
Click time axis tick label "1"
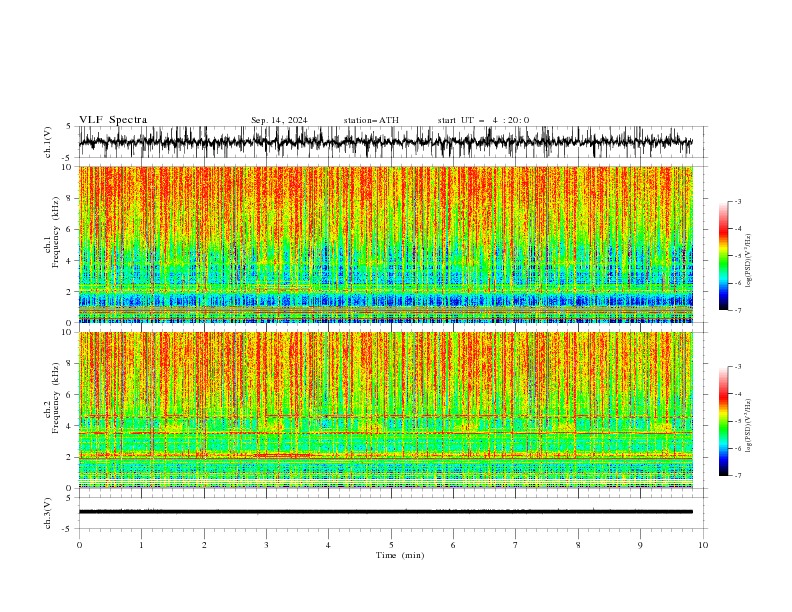click(x=141, y=545)
